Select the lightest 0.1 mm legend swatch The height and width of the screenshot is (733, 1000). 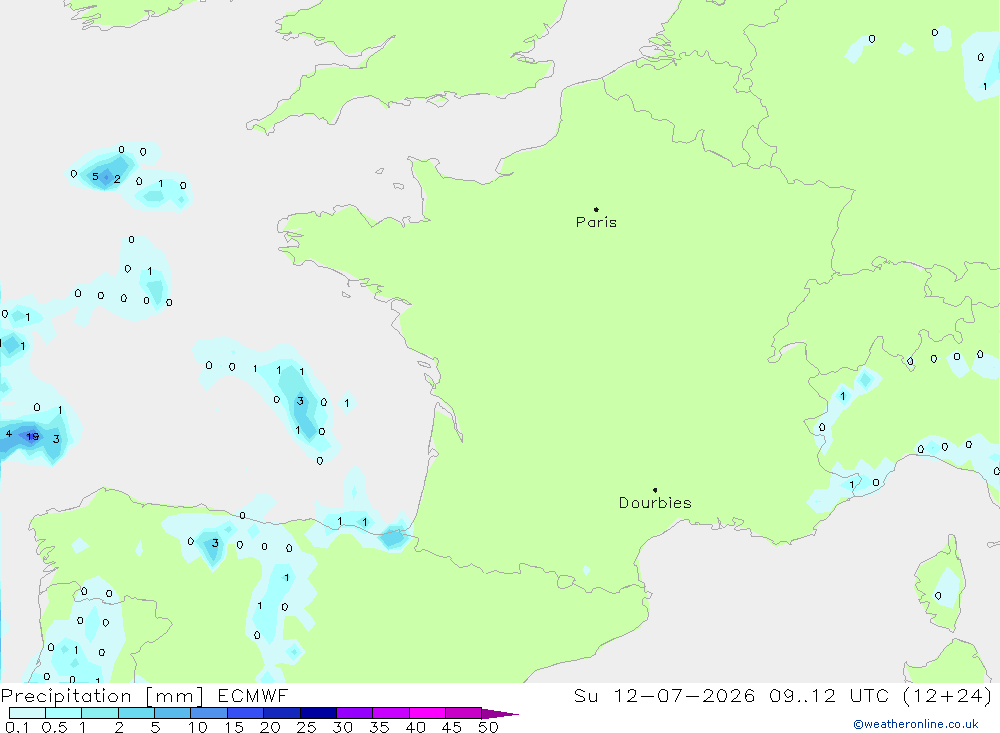(x=27, y=713)
